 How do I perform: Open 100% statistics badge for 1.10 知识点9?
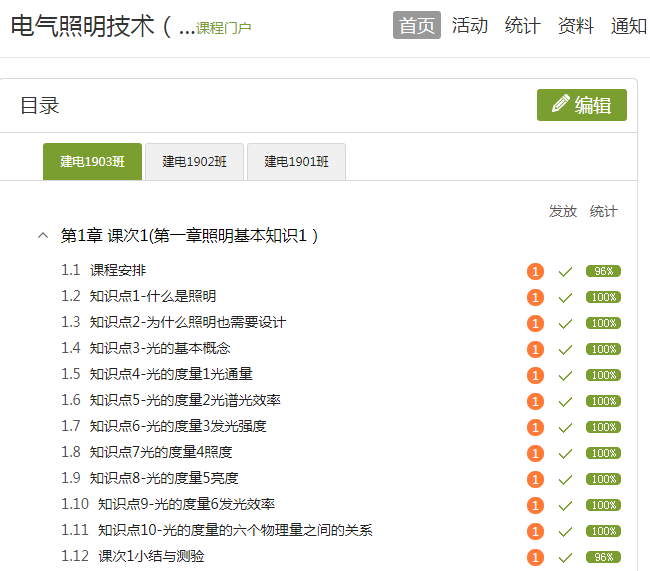pyautogui.click(x=603, y=505)
